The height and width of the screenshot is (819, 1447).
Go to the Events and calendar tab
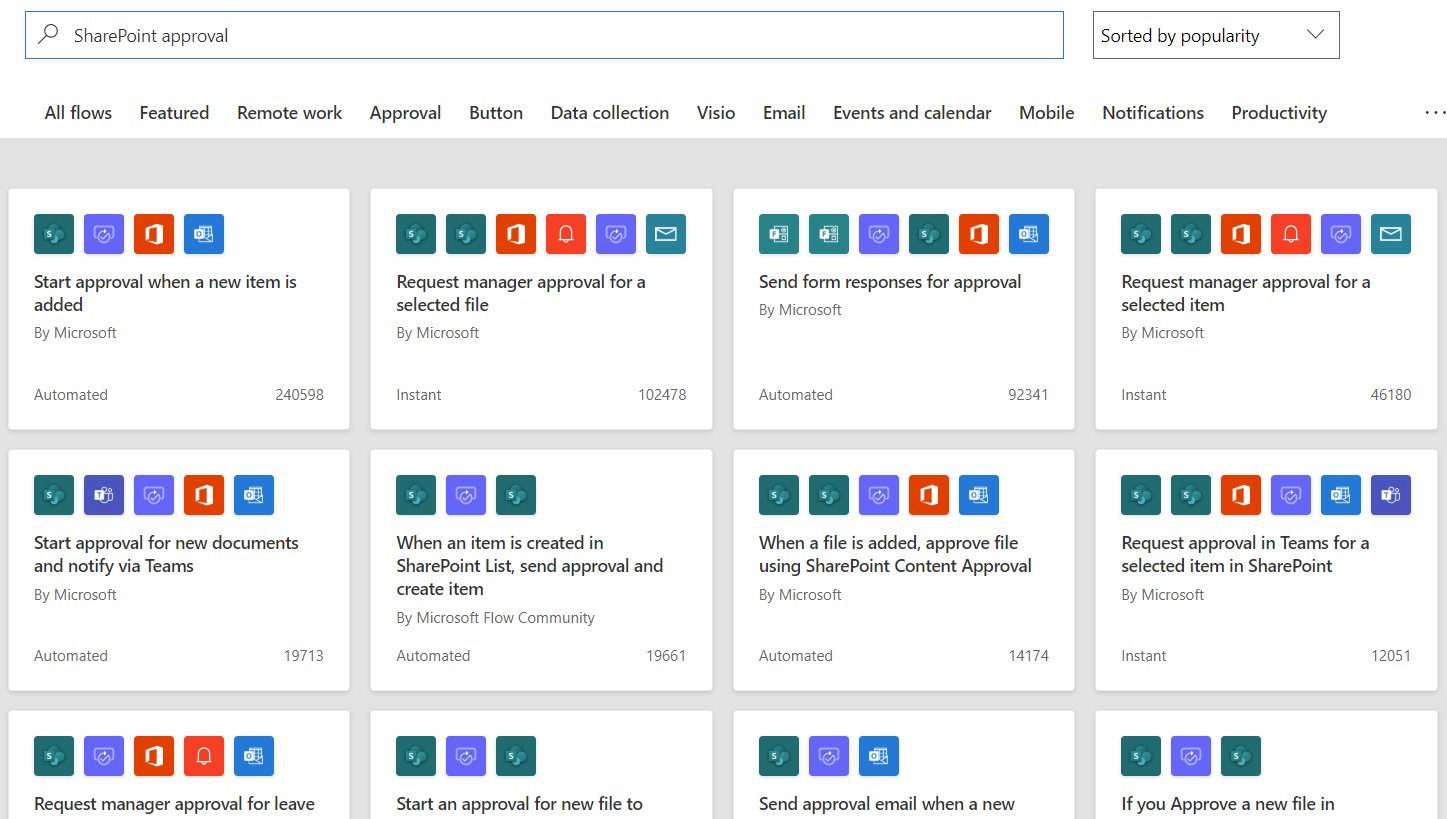[912, 113]
